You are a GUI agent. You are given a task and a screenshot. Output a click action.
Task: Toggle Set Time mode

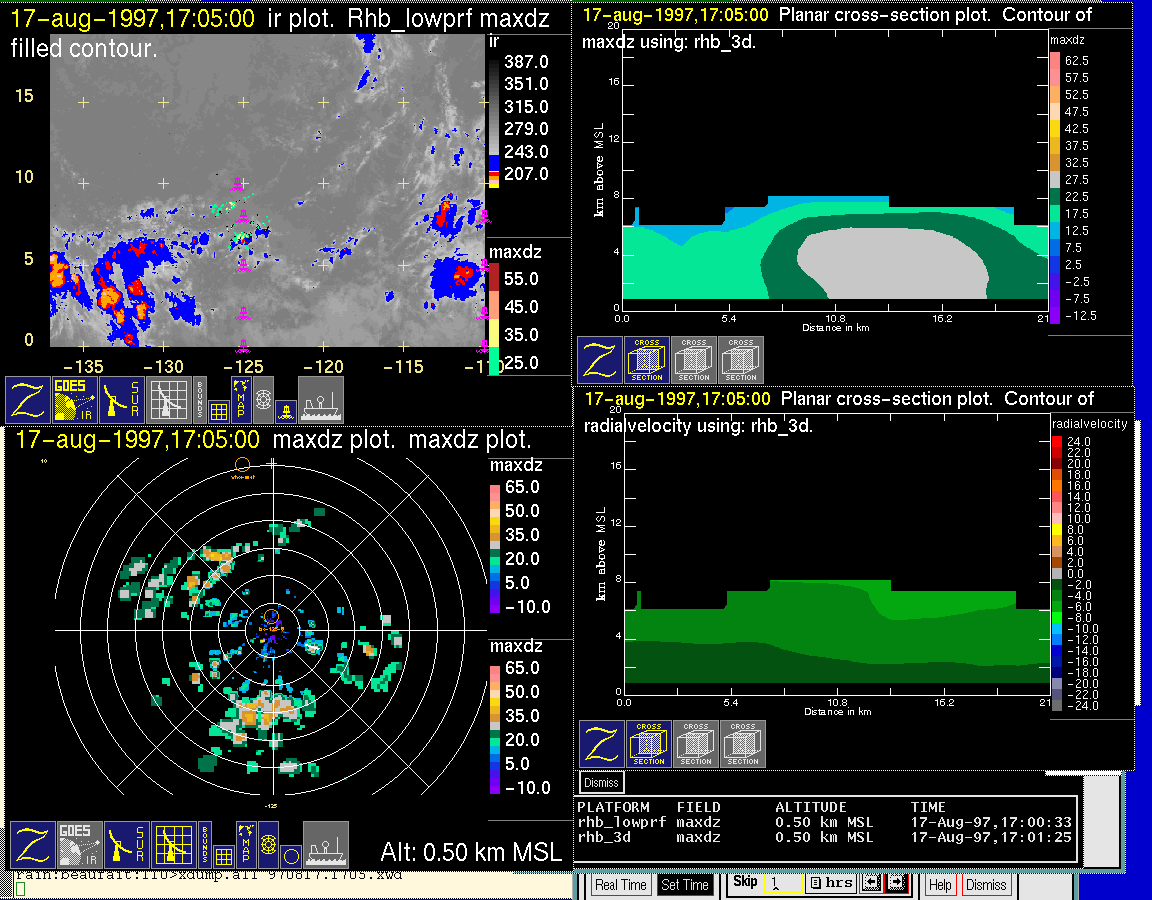[x=685, y=885]
